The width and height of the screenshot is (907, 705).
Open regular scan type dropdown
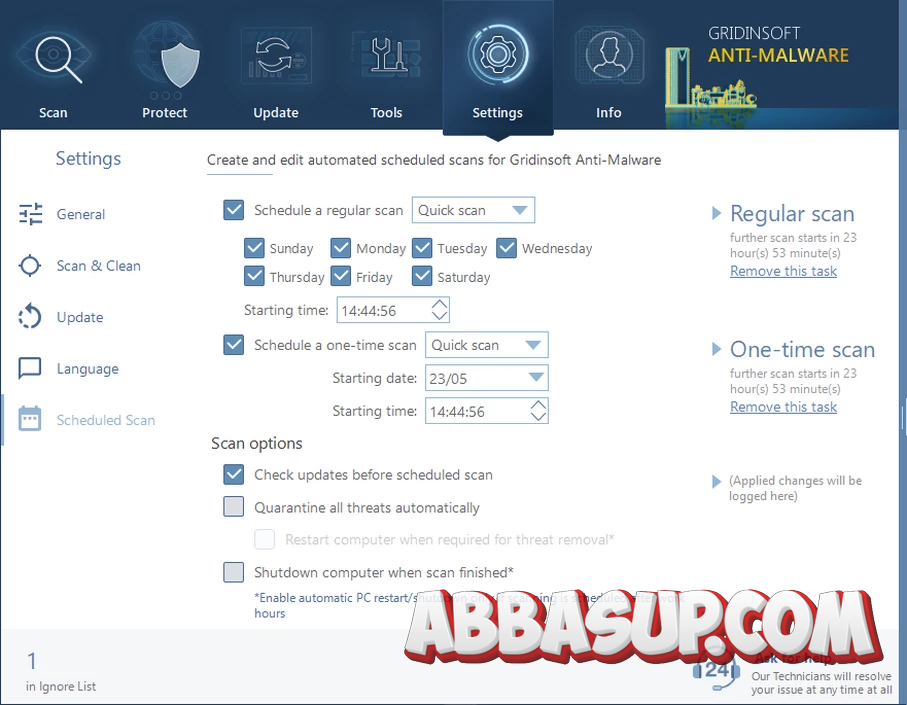(473, 210)
